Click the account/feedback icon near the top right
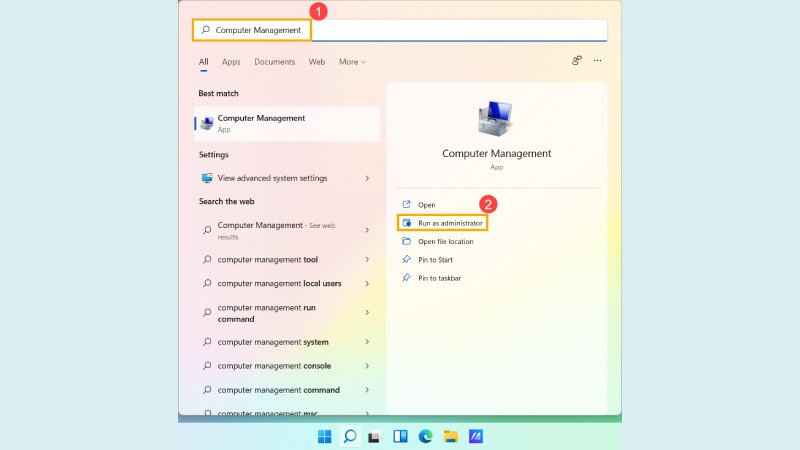 [x=577, y=61]
